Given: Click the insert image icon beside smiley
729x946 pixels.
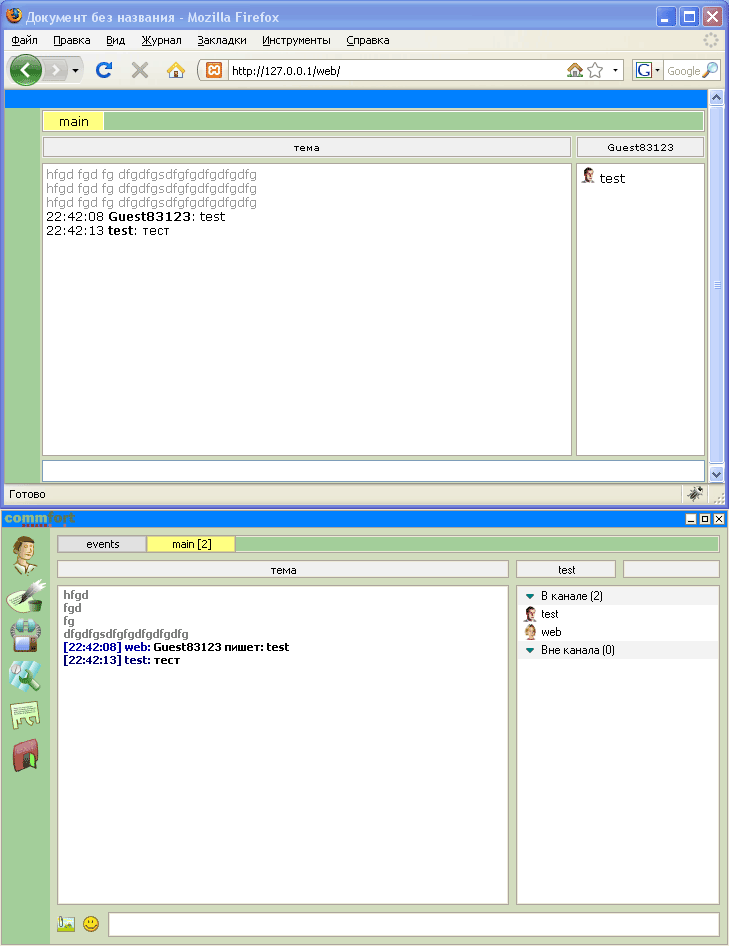Looking at the screenshot, I should click(x=67, y=924).
